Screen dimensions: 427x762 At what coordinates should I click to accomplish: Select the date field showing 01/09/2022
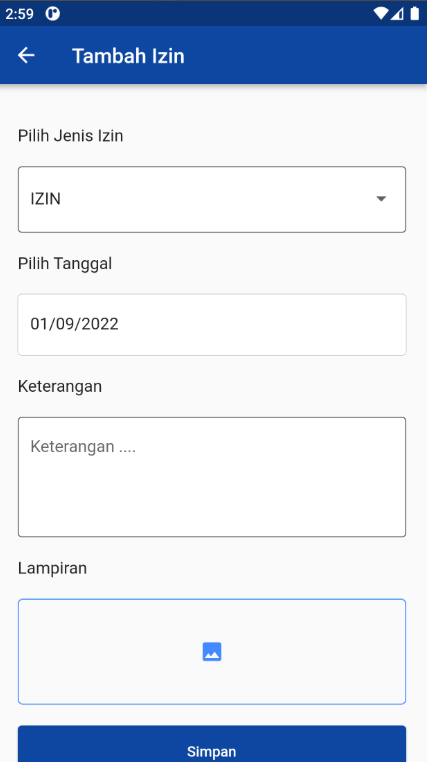[212, 325]
